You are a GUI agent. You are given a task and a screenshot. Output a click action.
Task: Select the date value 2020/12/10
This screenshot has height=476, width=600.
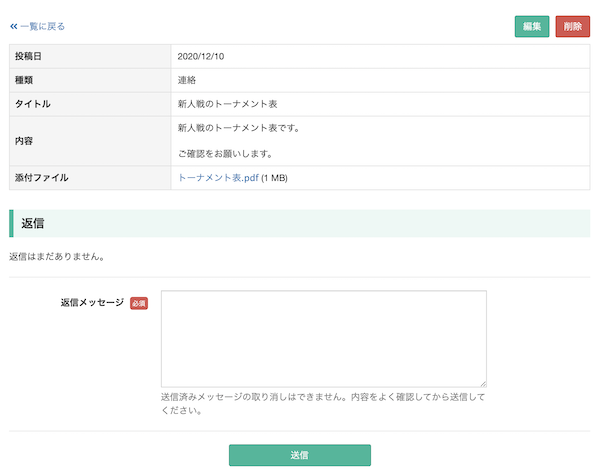pyautogui.click(x=201, y=57)
